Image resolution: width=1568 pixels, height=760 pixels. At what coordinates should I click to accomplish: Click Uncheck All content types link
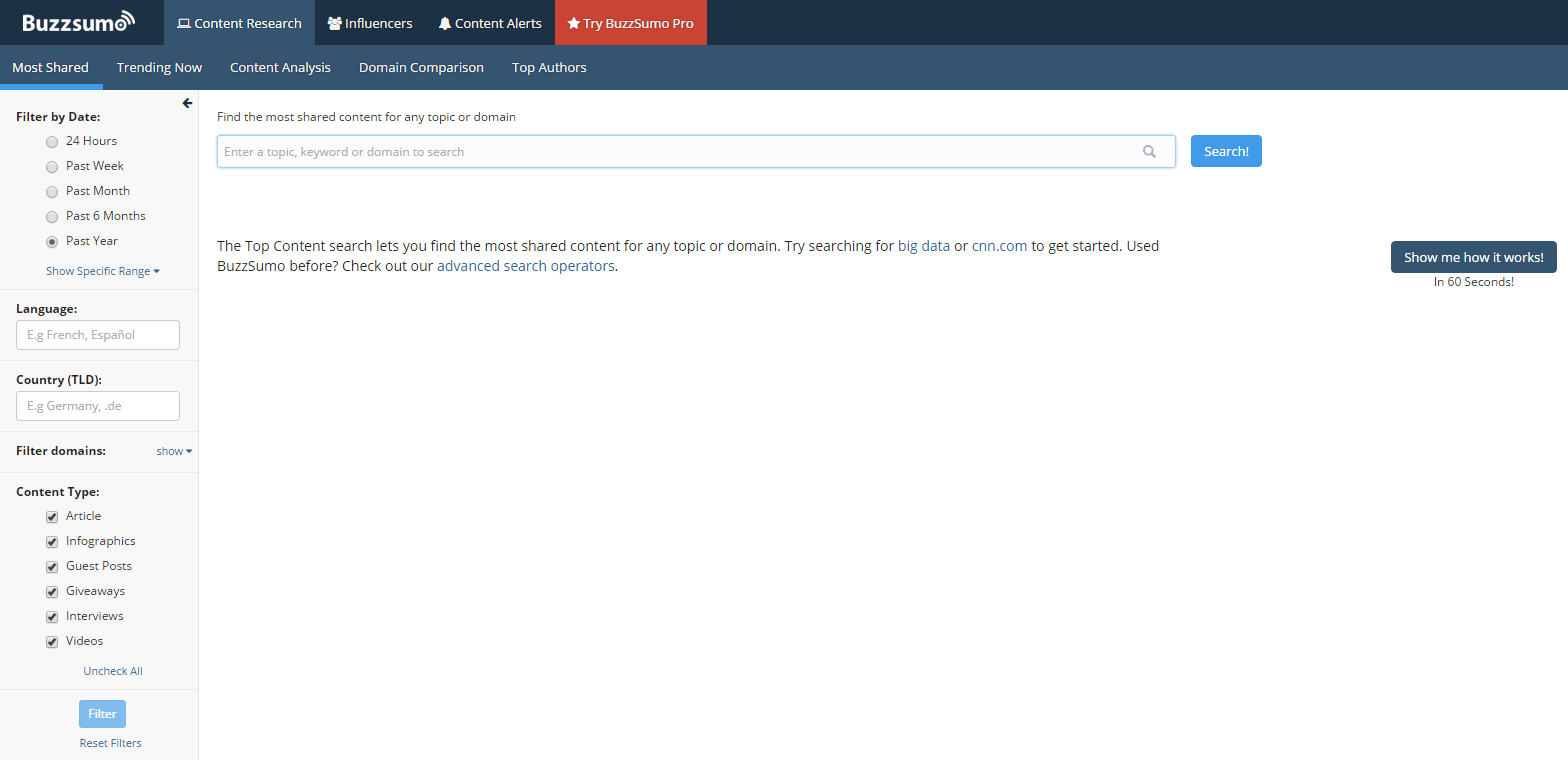point(113,671)
